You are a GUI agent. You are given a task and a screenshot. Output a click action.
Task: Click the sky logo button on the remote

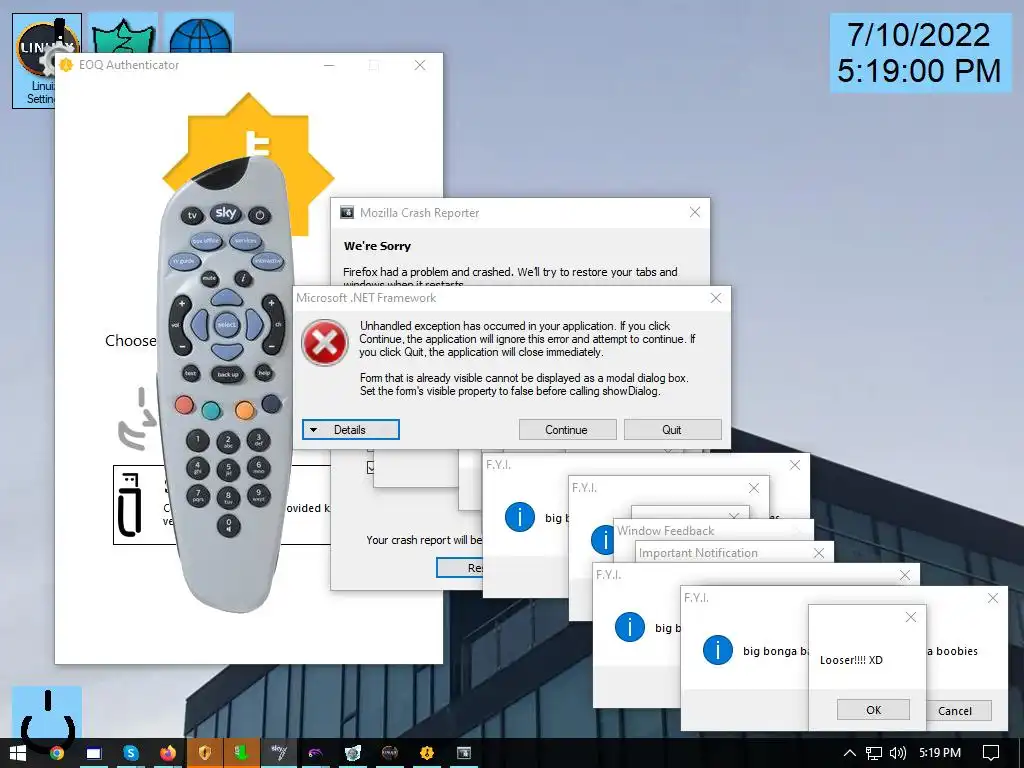(x=225, y=213)
